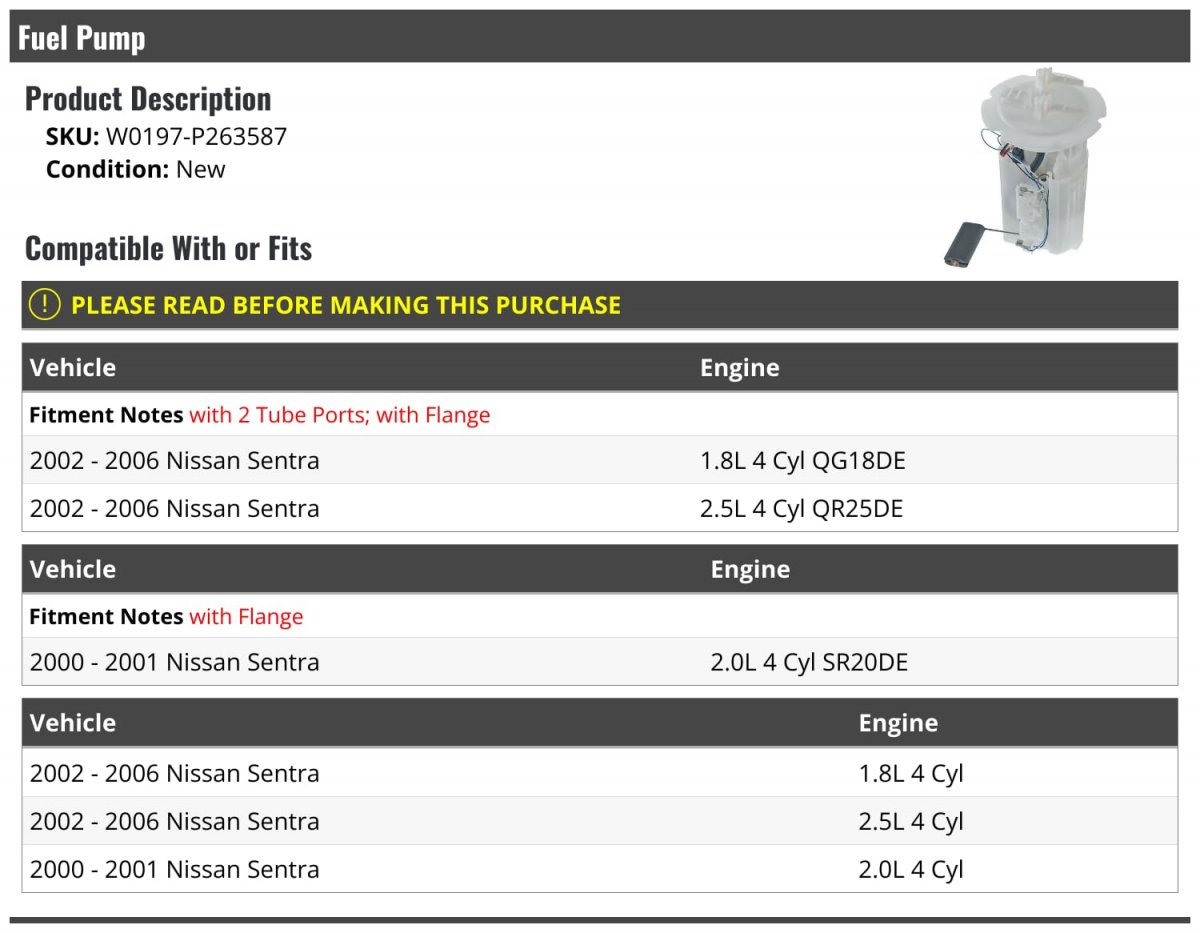The image size is (1200, 933).
Task: Click the red 'with Flange' fitment note
Action: pos(246,616)
